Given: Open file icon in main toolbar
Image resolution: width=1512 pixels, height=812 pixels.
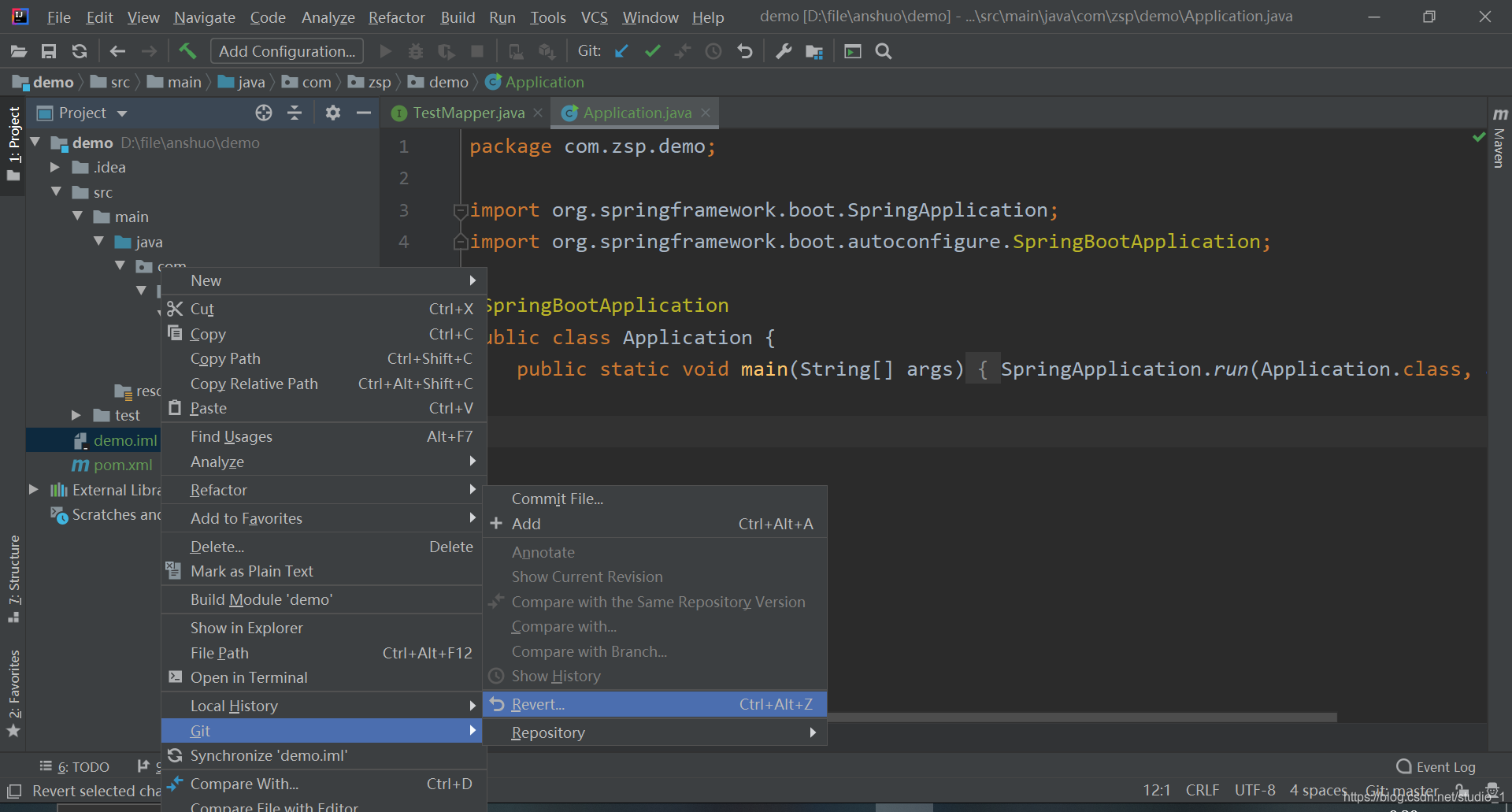Looking at the screenshot, I should (x=19, y=51).
